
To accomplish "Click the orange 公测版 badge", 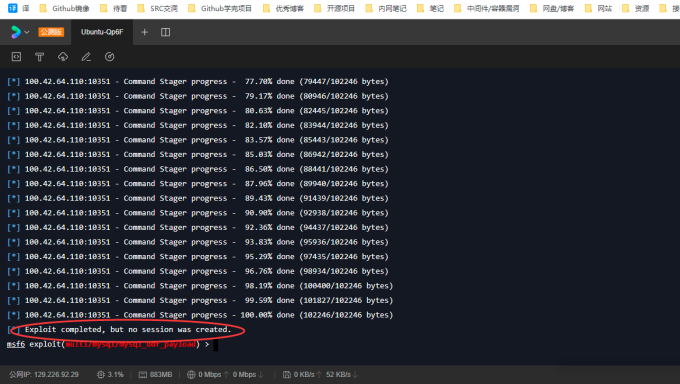I will [x=51, y=32].
